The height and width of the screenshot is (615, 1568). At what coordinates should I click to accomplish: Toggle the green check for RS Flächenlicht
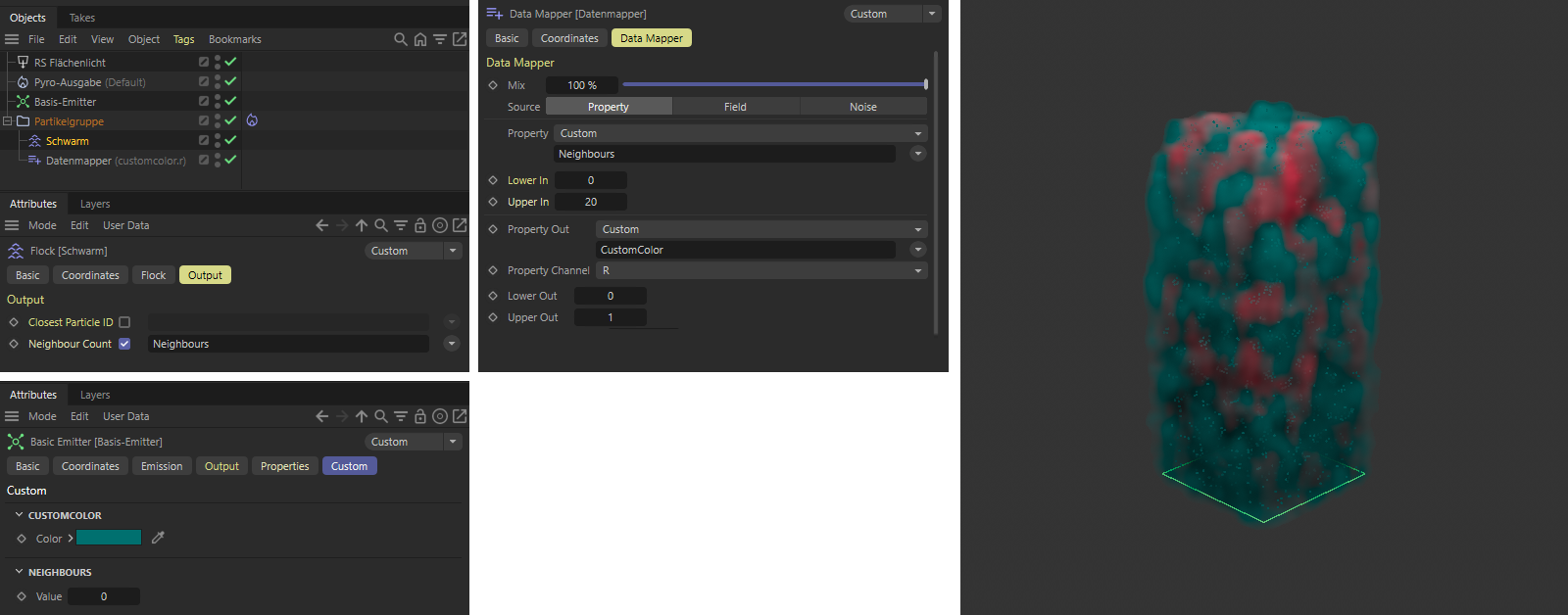pos(230,62)
